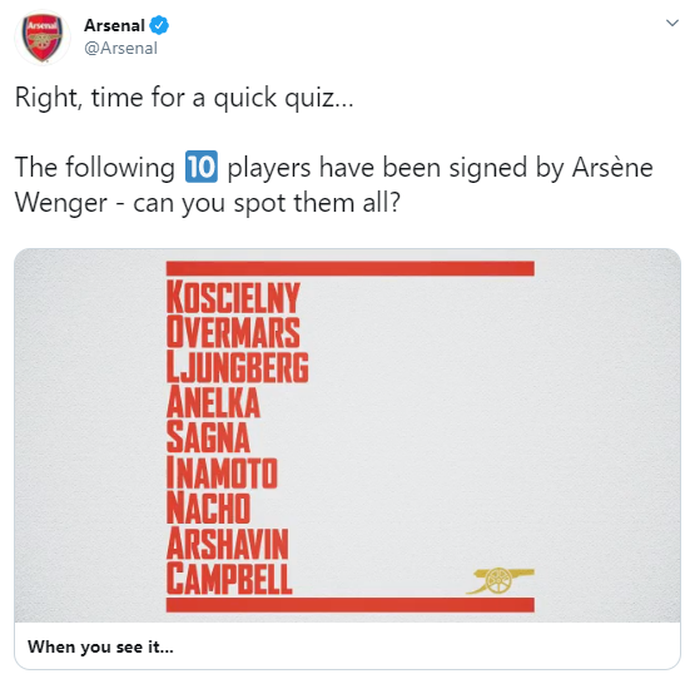Open the @Arsenal handle link
Viewport: 685px width, 674px height.
[121, 48]
